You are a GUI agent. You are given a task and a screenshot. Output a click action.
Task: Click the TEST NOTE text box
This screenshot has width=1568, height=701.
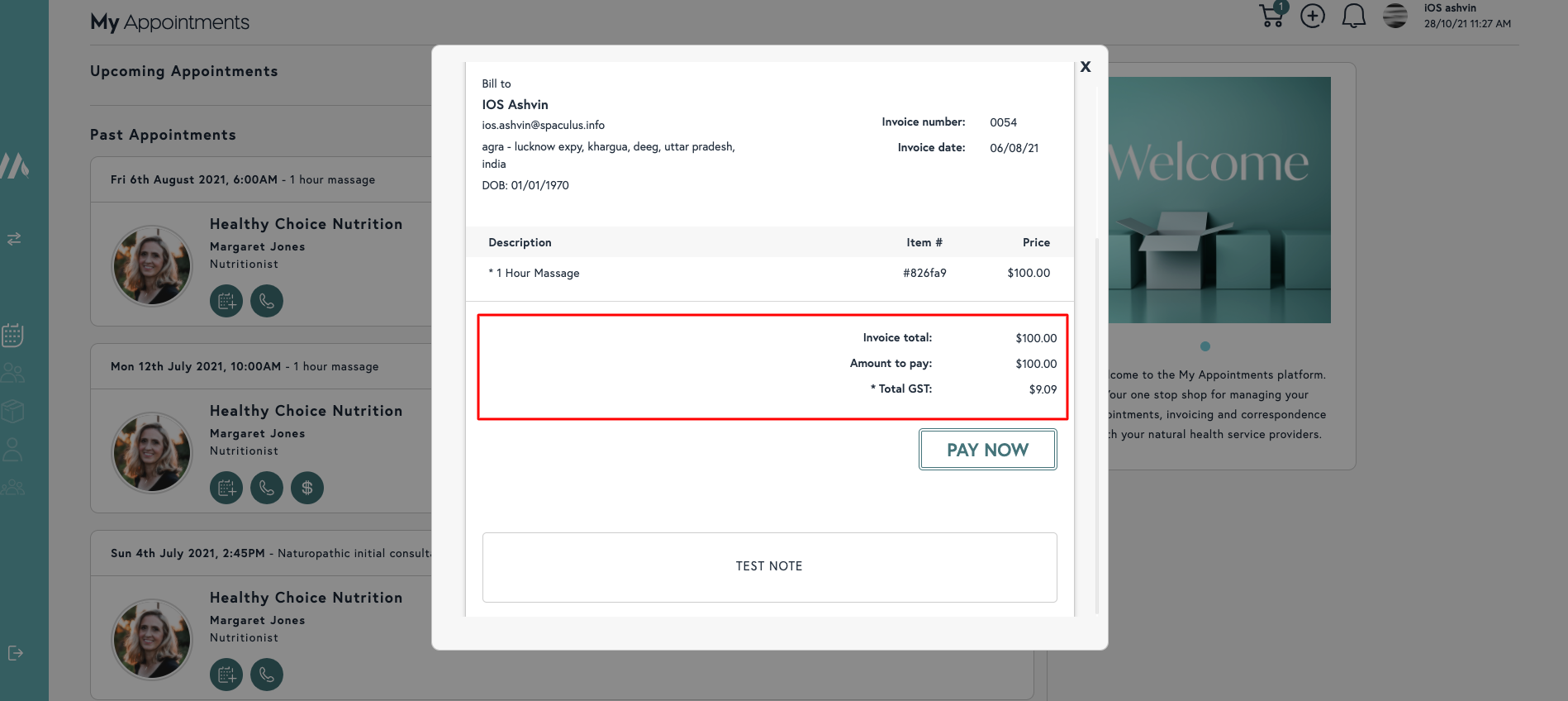coord(769,567)
